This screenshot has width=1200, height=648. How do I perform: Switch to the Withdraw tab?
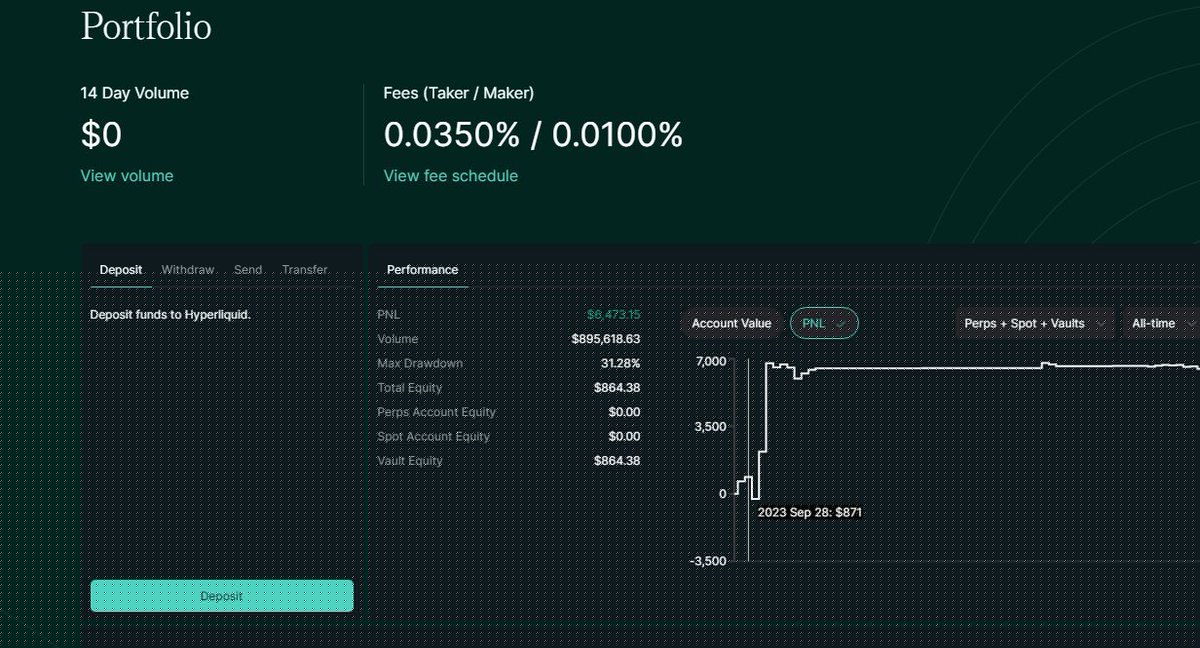point(188,270)
